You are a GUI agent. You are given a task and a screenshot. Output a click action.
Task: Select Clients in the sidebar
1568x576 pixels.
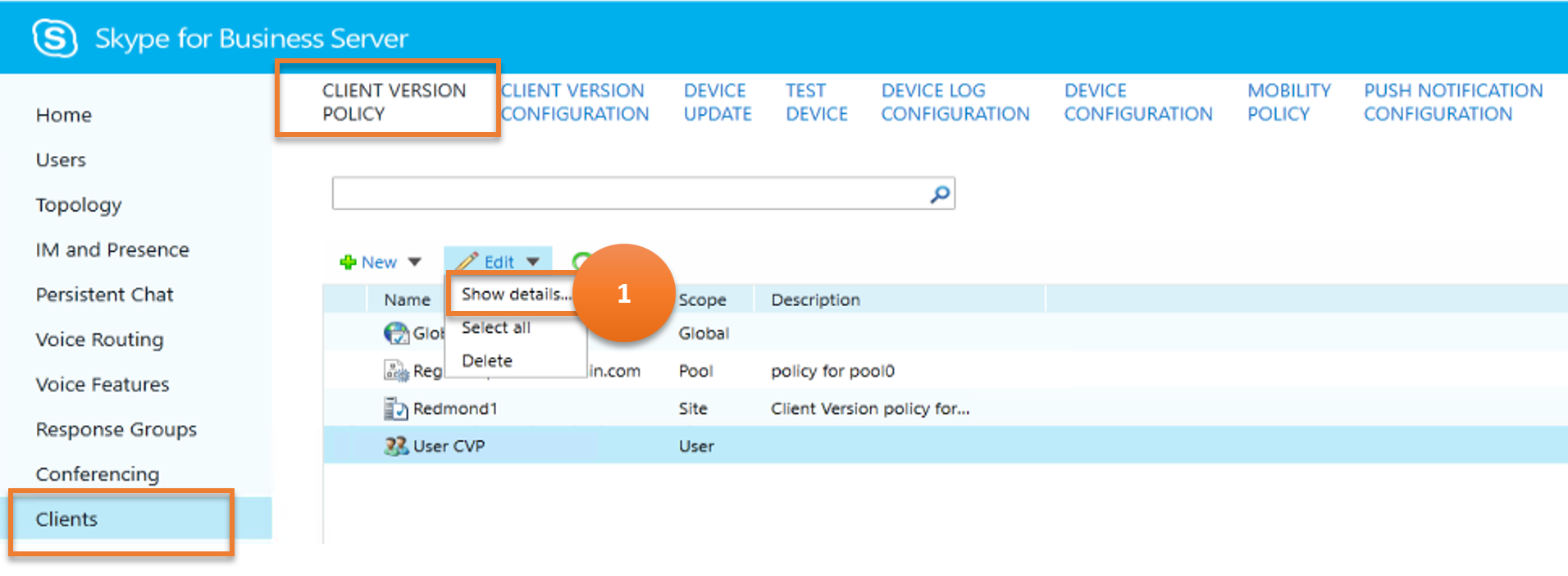[x=66, y=519]
